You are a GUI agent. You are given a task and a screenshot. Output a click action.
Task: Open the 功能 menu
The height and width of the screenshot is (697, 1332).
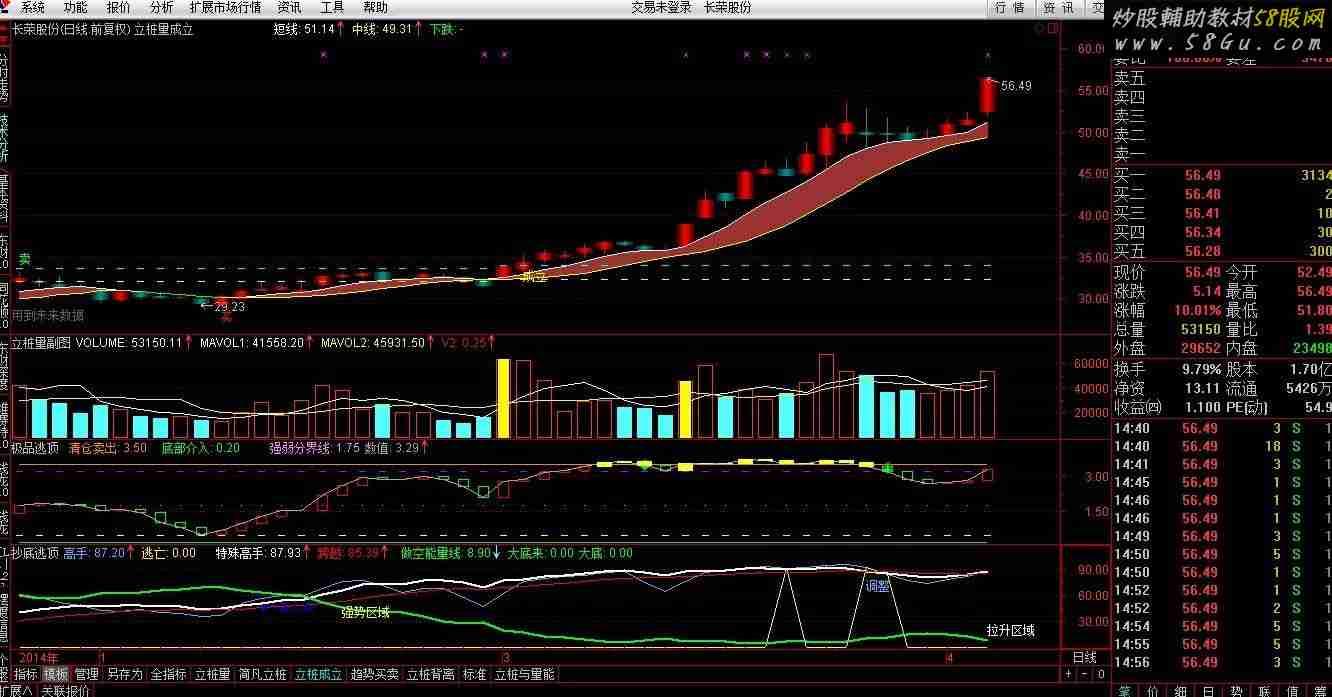[76, 7]
